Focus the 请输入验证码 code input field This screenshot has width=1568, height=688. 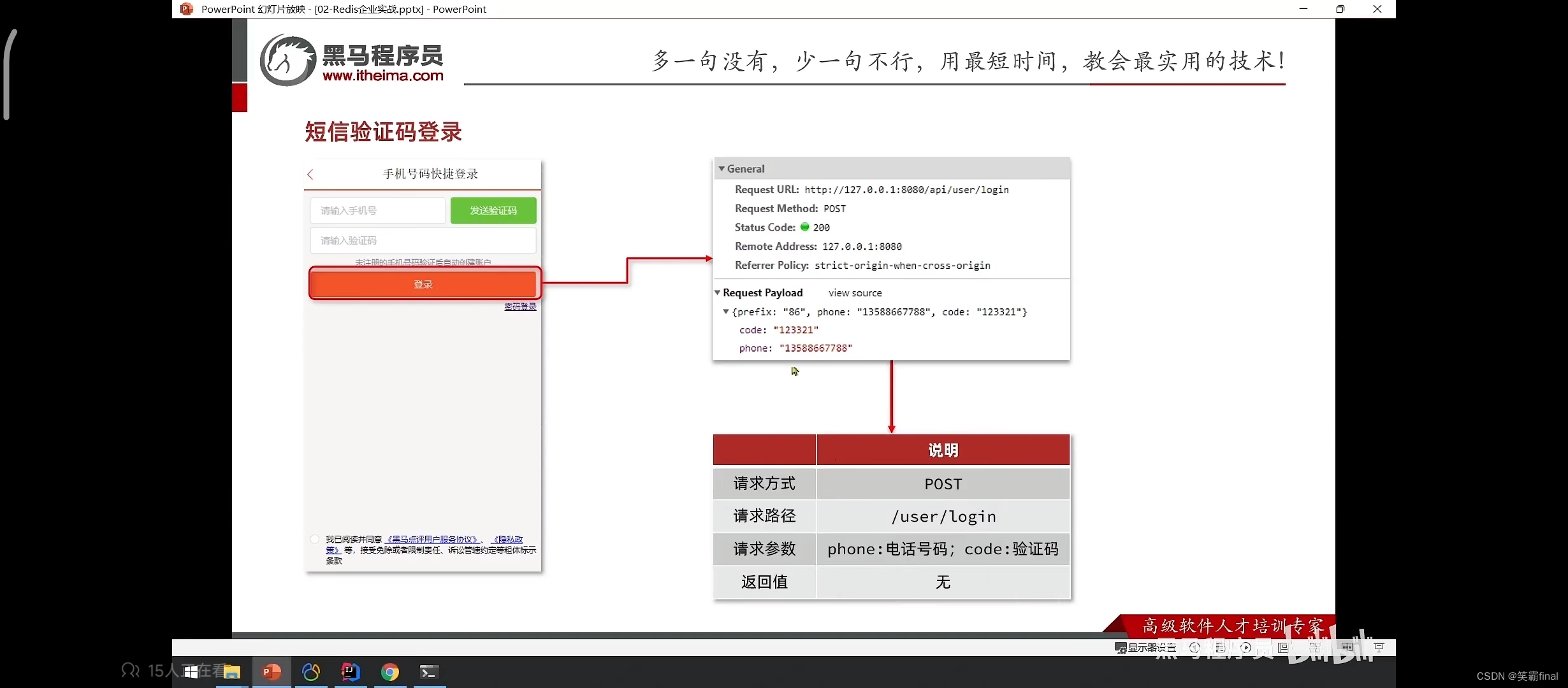423,240
